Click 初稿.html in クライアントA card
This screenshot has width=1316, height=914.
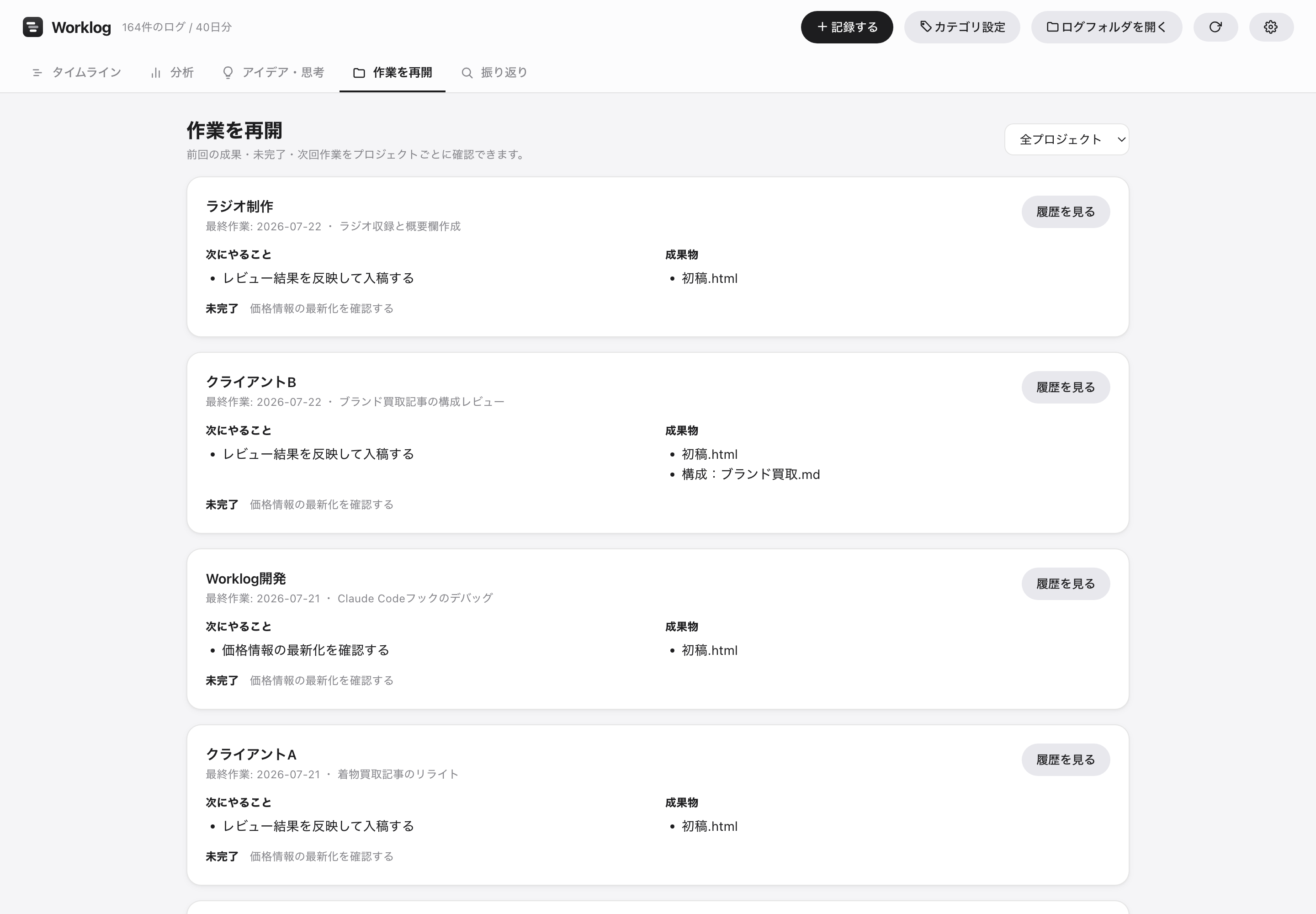[x=709, y=826]
